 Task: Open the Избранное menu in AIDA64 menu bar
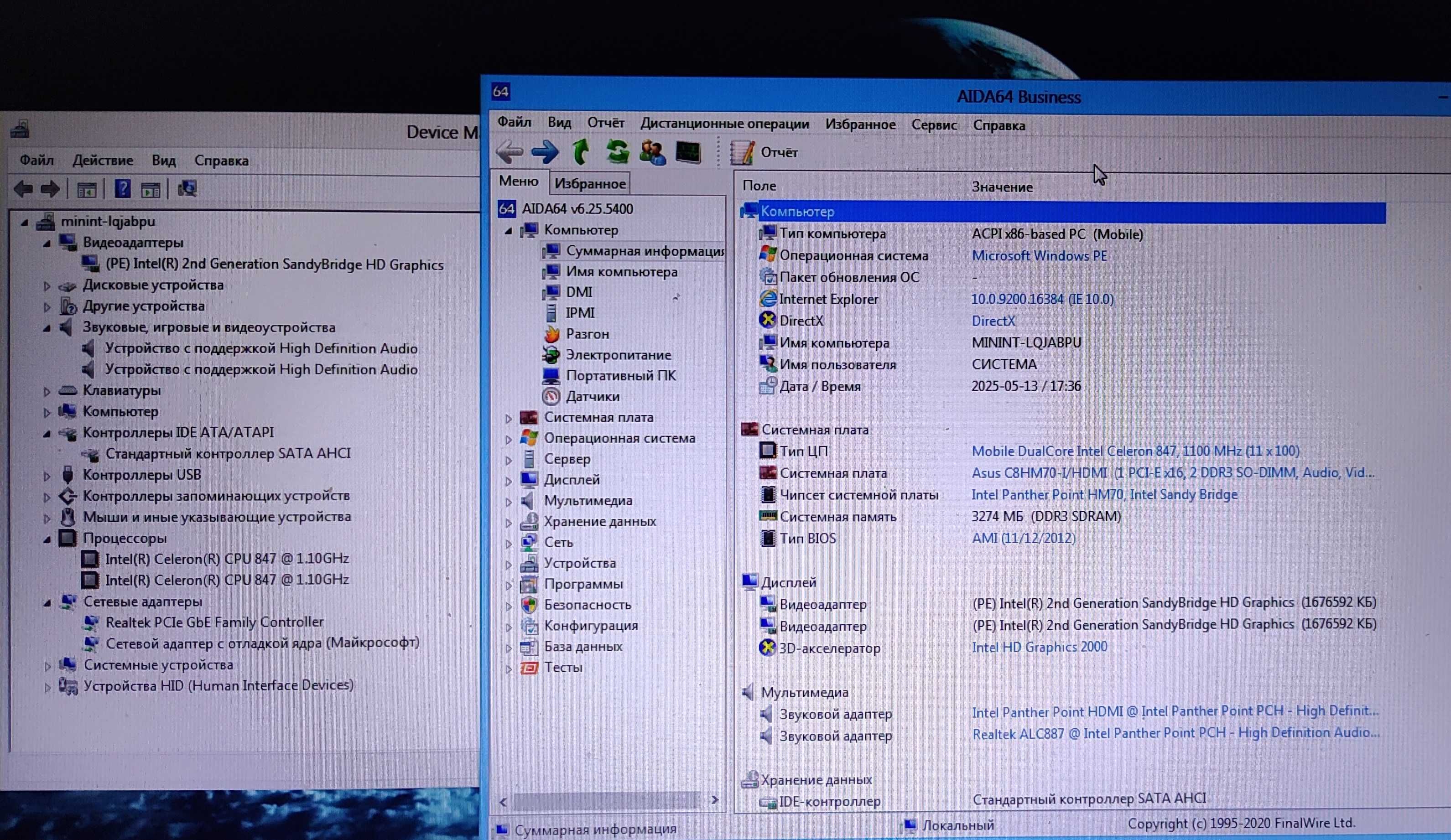tap(860, 124)
